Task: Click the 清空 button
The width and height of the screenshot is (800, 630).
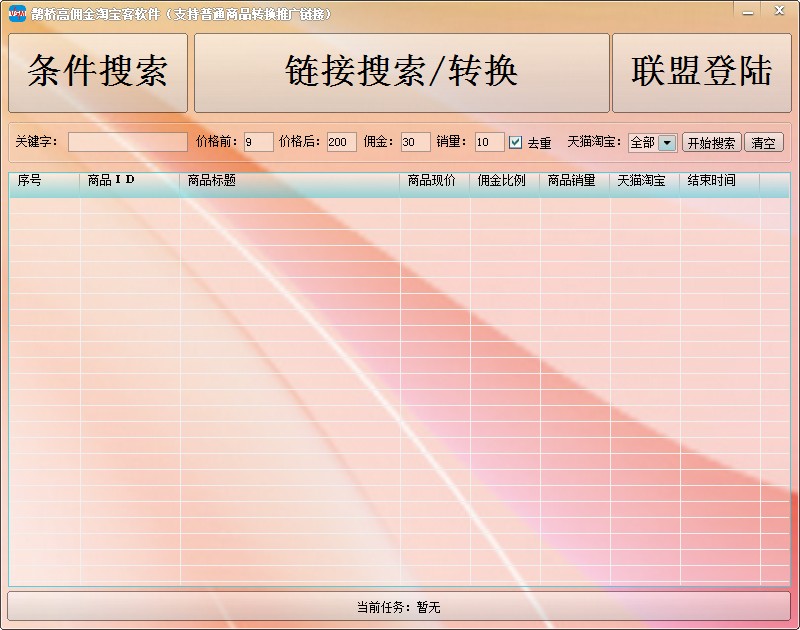Action: coord(763,143)
